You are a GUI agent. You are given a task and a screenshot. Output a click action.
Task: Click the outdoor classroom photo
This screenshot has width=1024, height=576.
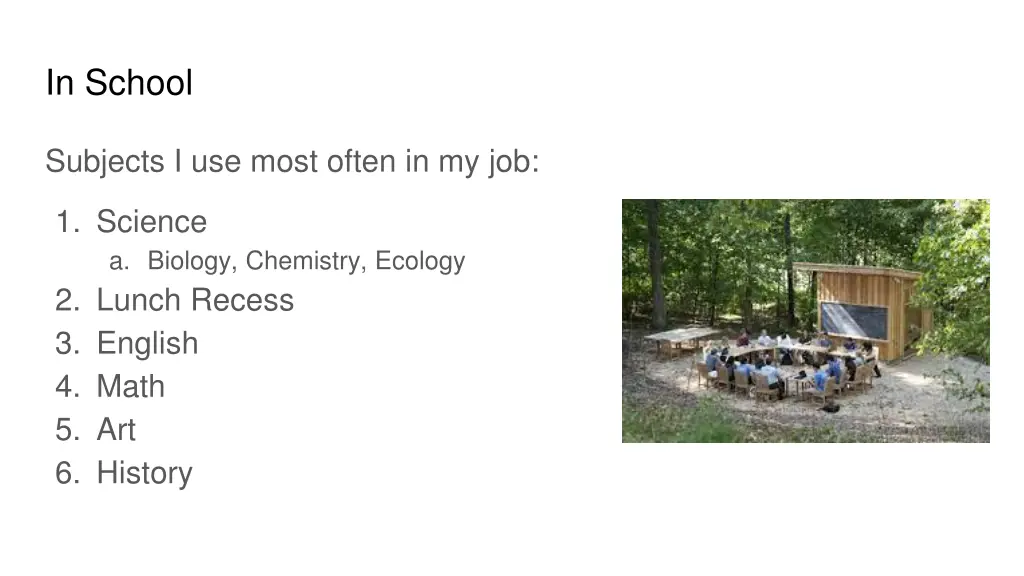click(805, 321)
